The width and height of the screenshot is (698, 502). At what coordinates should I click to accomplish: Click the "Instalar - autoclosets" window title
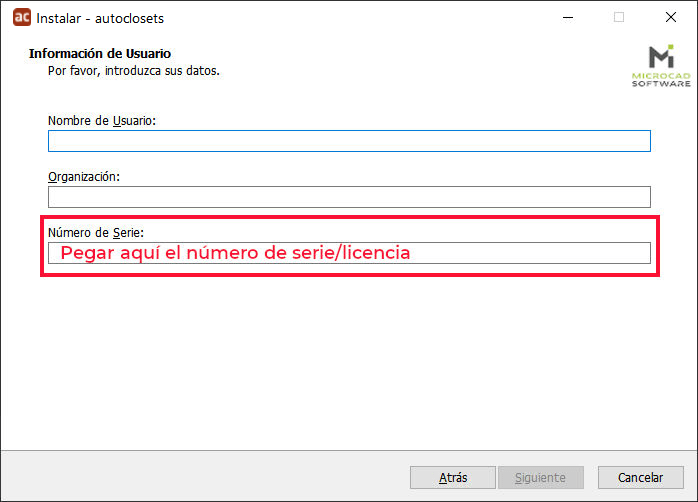pyautogui.click(x=100, y=18)
